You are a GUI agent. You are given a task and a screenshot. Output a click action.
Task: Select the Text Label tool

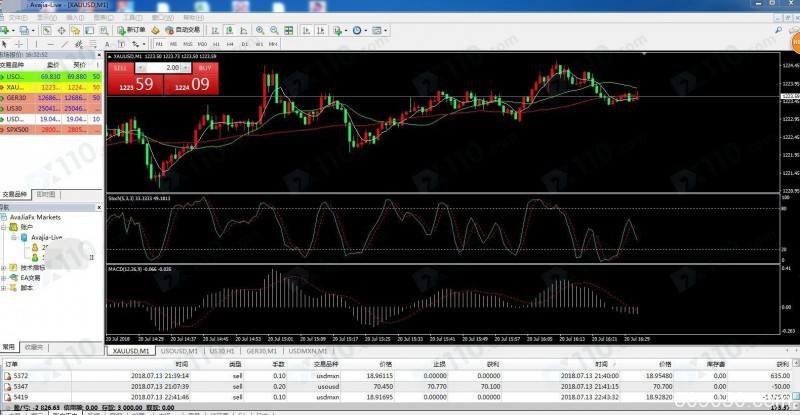121,44
